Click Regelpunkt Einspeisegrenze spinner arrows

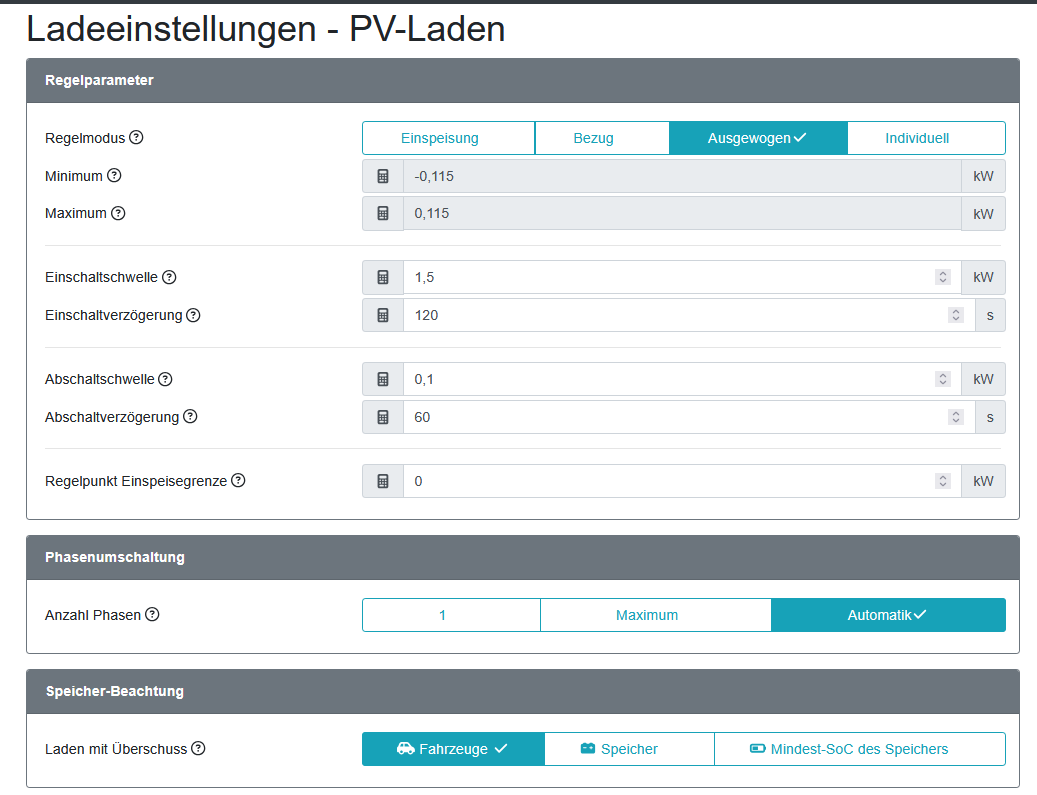[x=943, y=481]
